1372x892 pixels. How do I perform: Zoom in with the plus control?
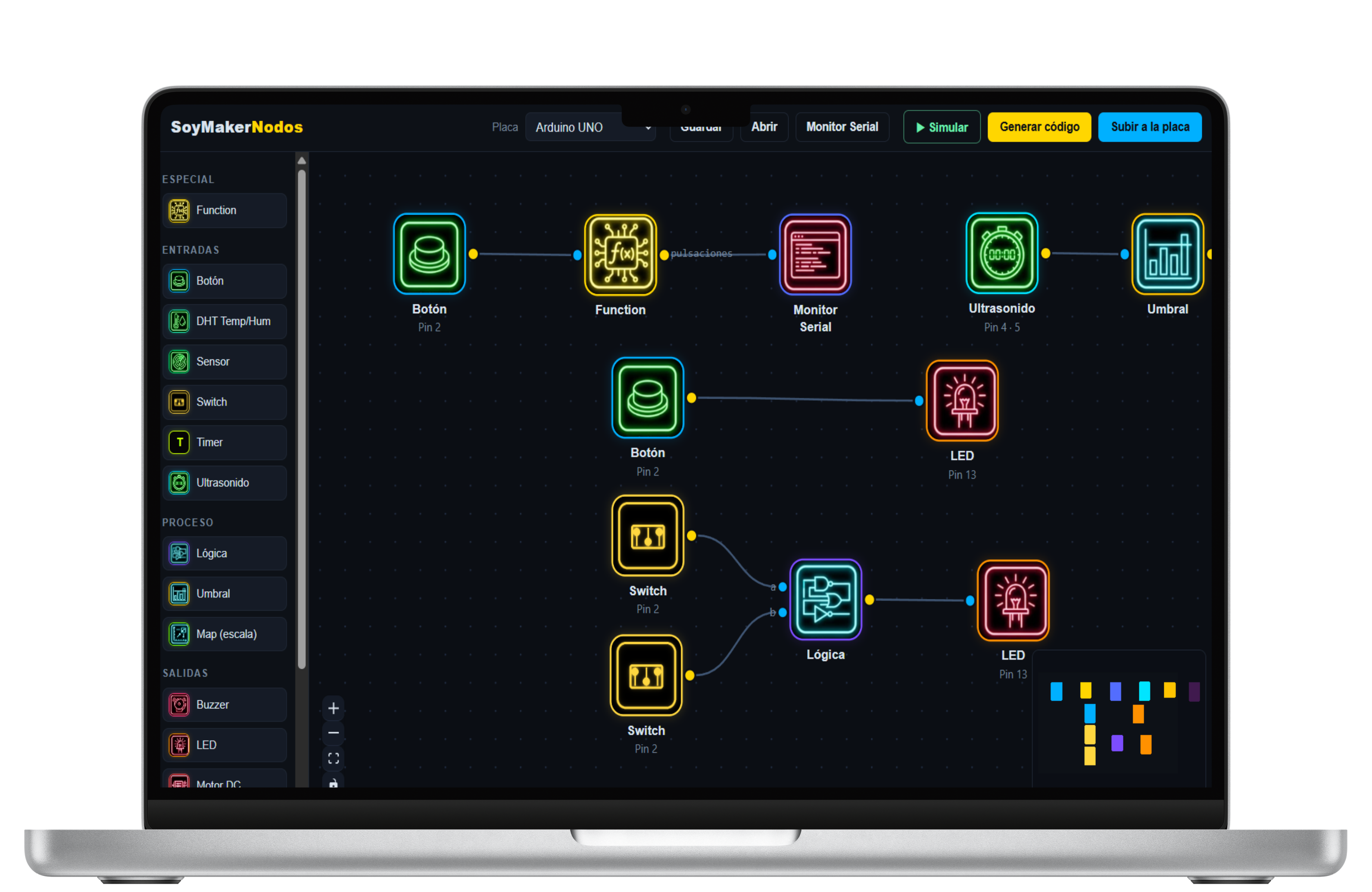point(333,708)
